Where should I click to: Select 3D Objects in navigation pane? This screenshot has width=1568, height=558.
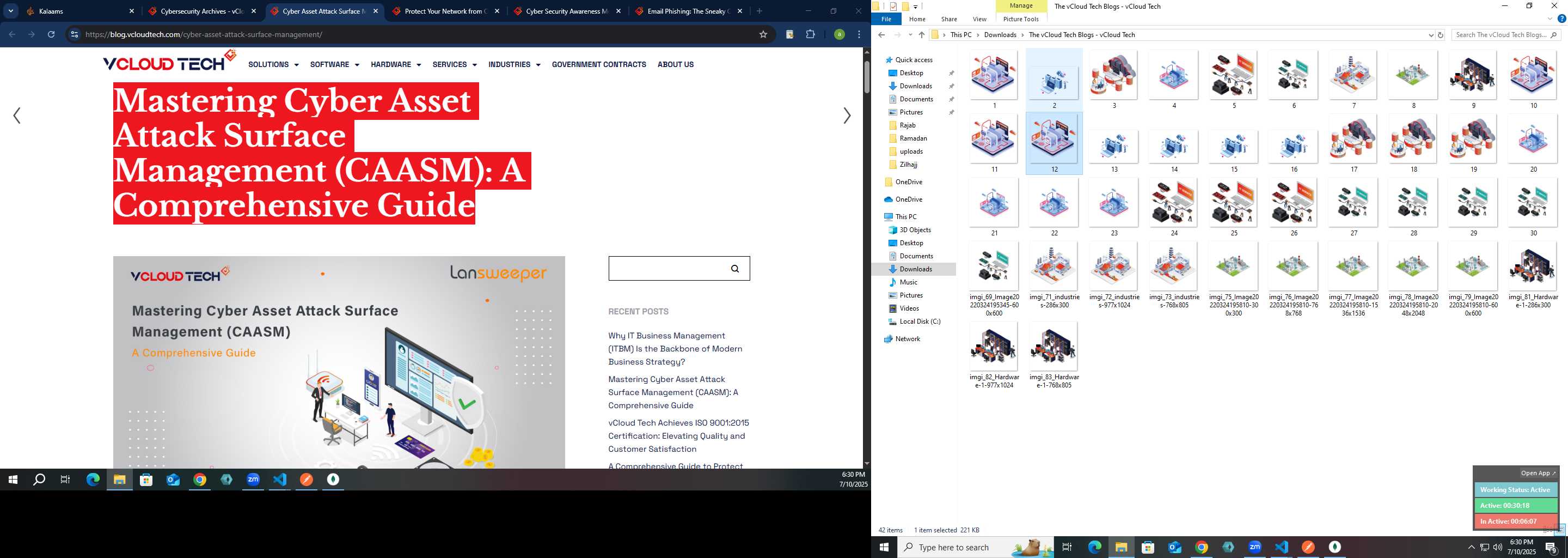tap(915, 229)
